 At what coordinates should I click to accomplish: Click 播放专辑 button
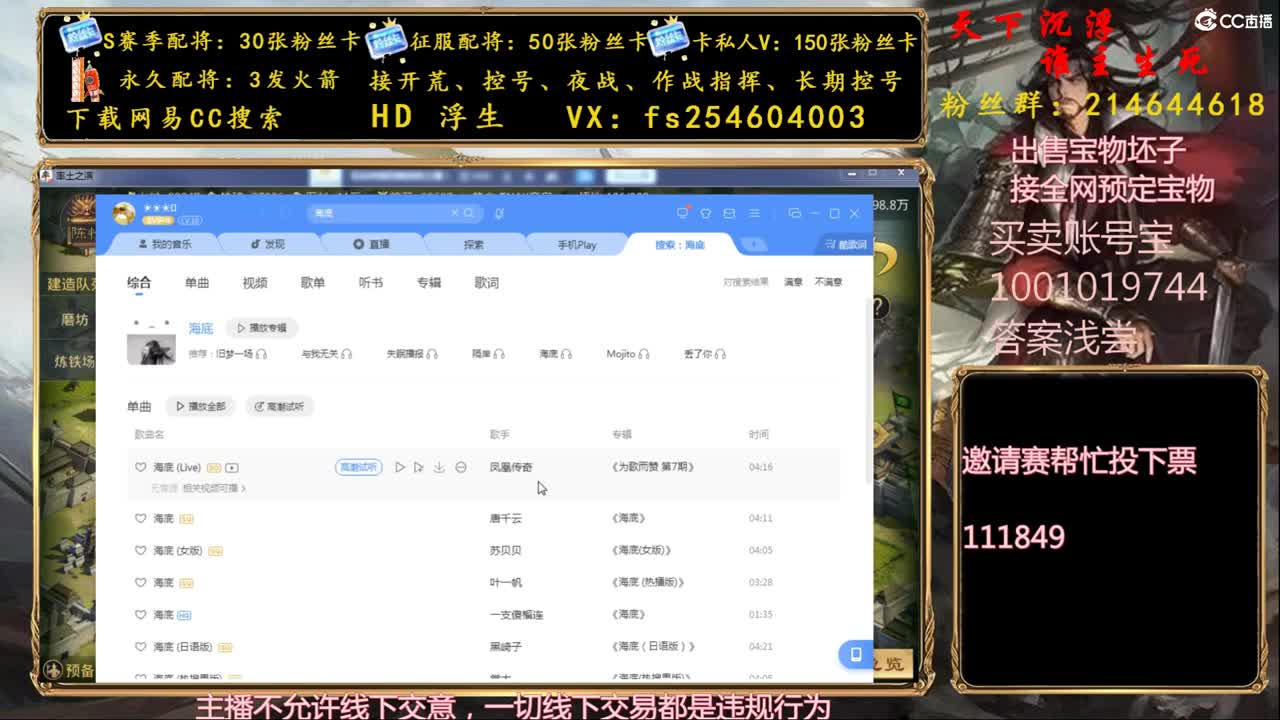click(262, 328)
